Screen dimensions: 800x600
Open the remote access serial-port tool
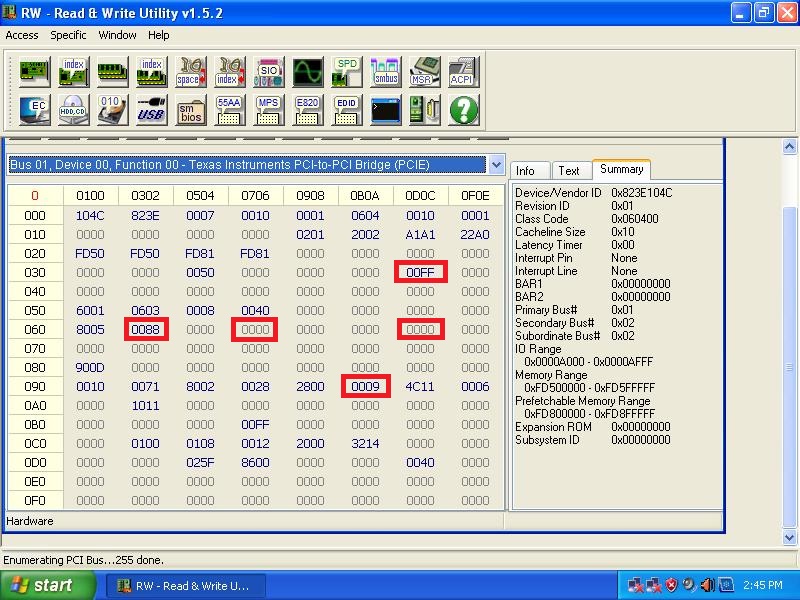424,110
